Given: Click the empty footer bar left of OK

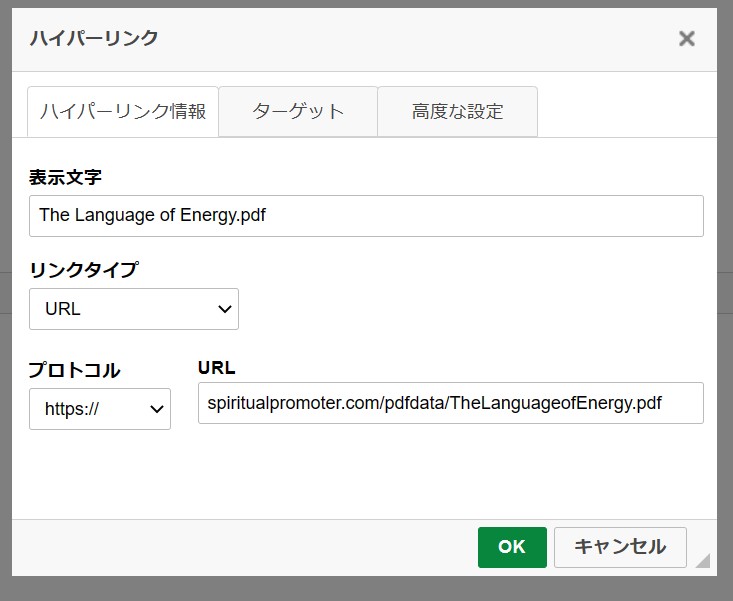Looking at the screenshot, I should pyautogui.click(x=243, y=547).
